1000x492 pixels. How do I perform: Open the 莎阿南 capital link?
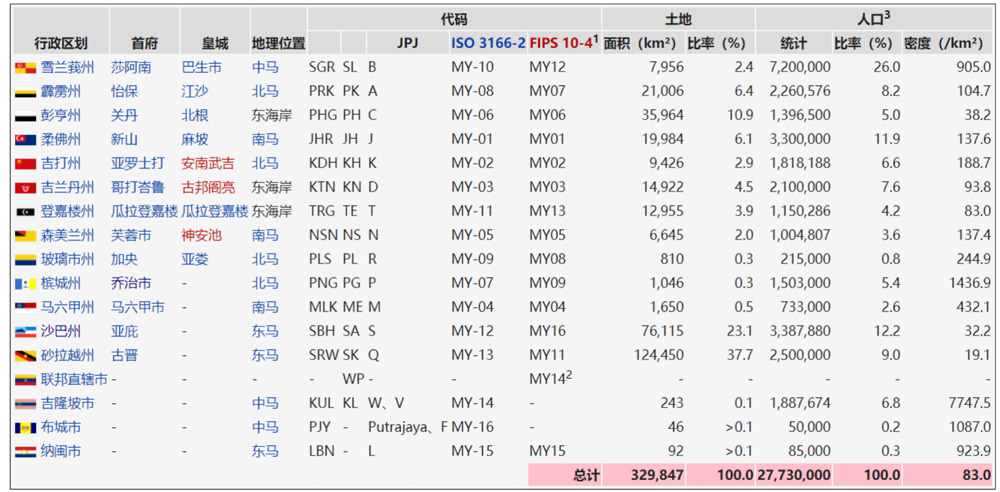(x=131, y=67)
